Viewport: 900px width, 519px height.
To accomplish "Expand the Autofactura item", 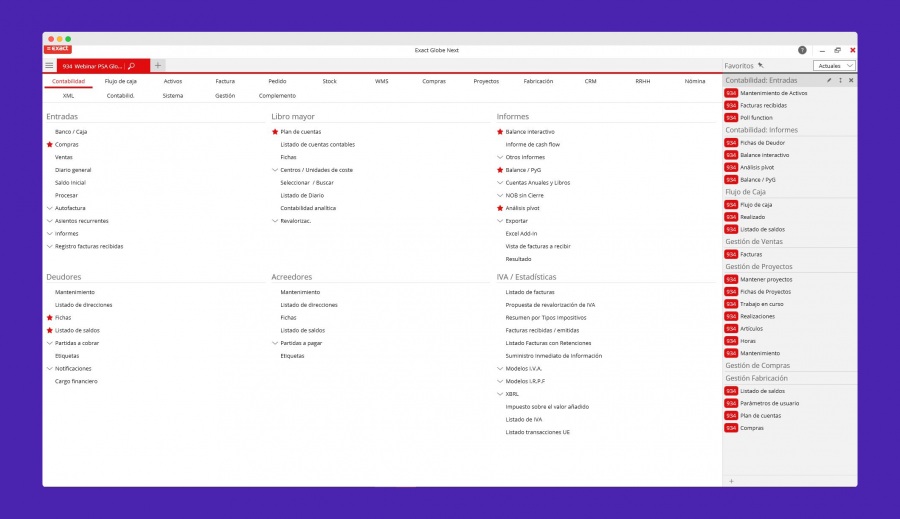I will click(x=49, y=208).
